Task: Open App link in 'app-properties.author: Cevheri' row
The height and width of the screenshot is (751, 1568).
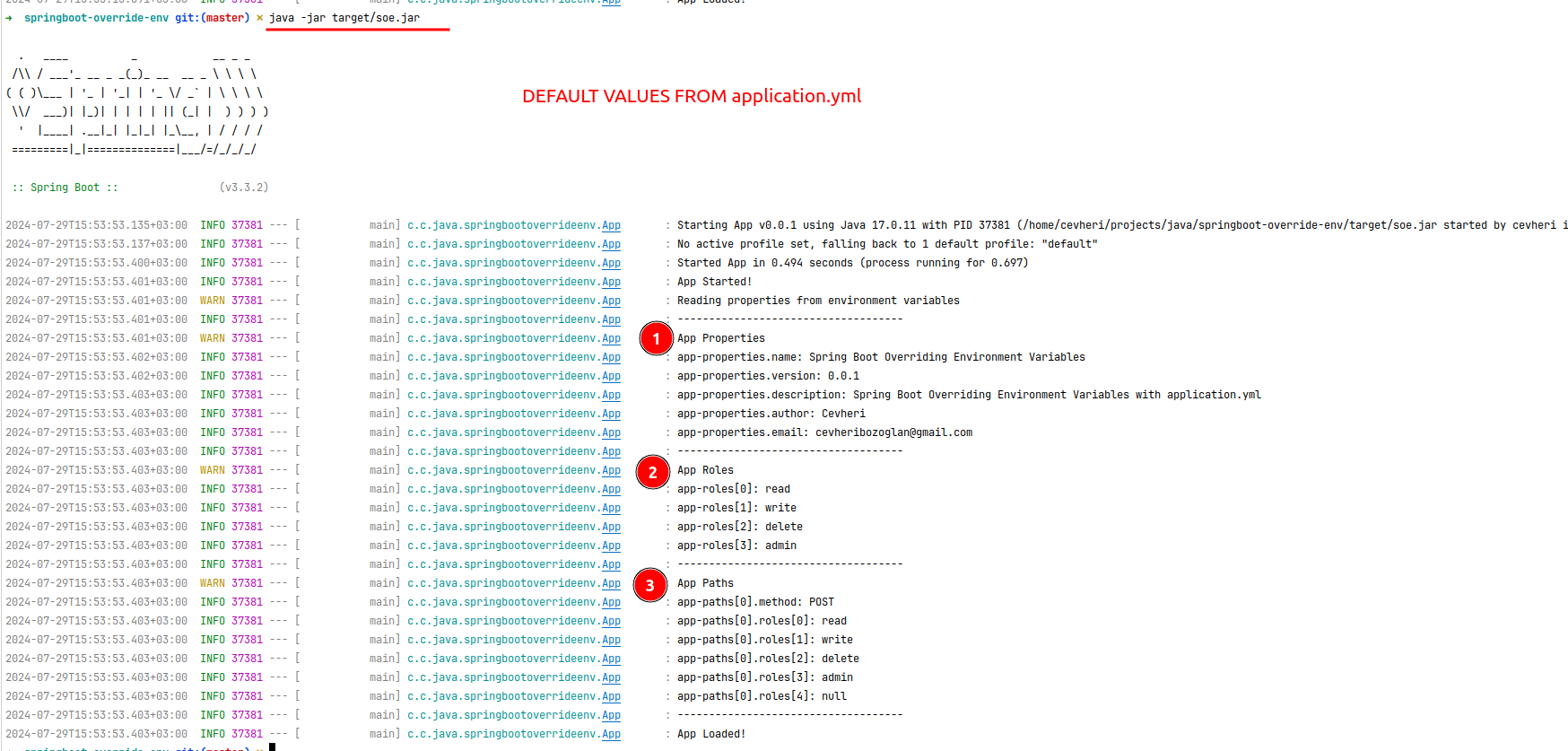Action: click(x=611, y=414)
